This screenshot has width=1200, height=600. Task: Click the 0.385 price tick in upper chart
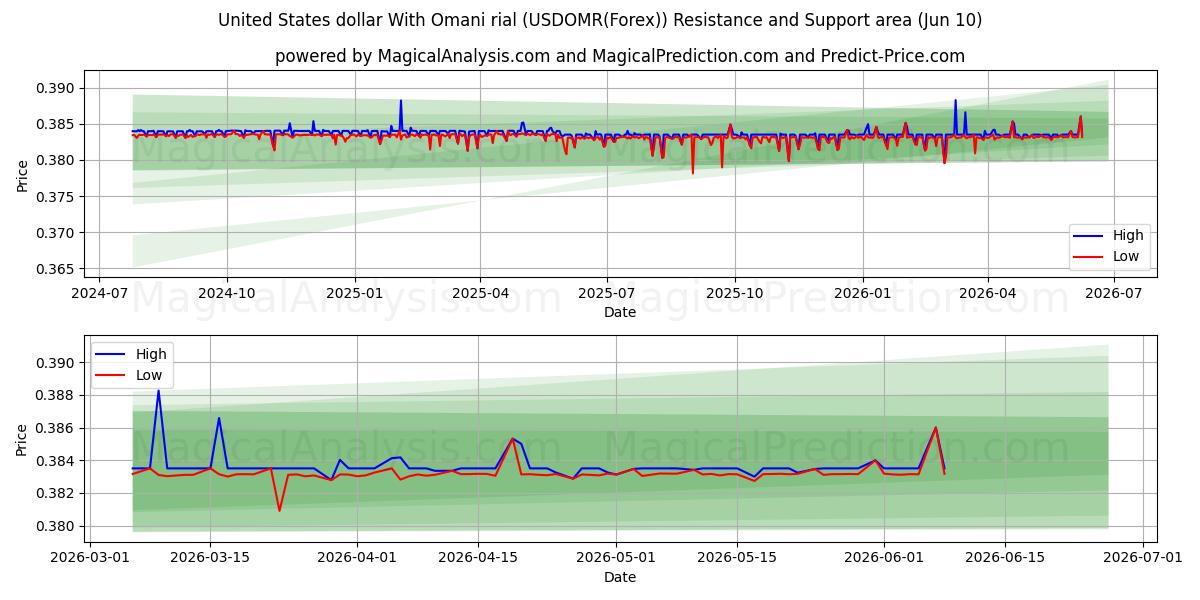tap(57, 125)
